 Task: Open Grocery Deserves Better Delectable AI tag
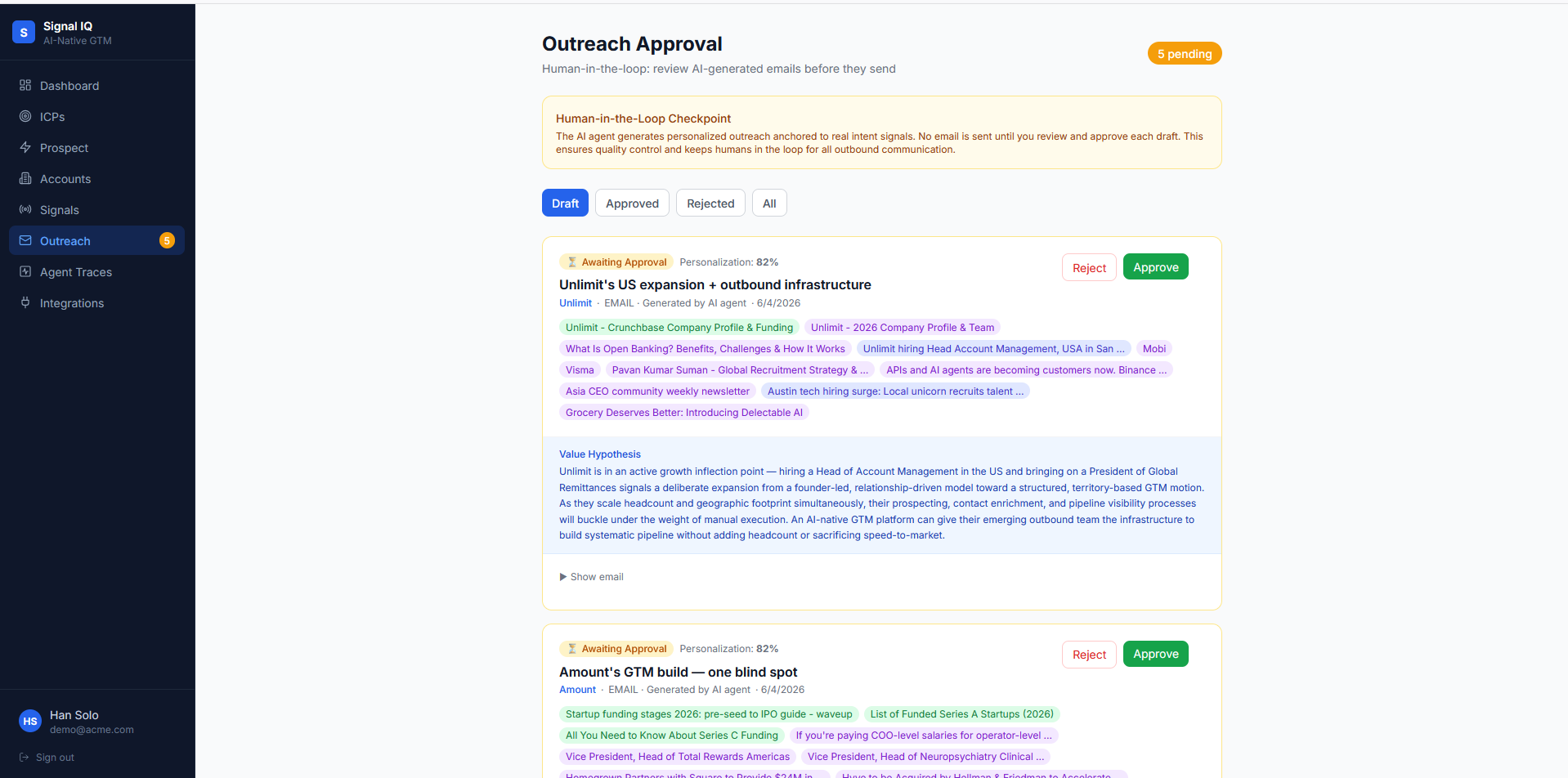pos(684,413)
